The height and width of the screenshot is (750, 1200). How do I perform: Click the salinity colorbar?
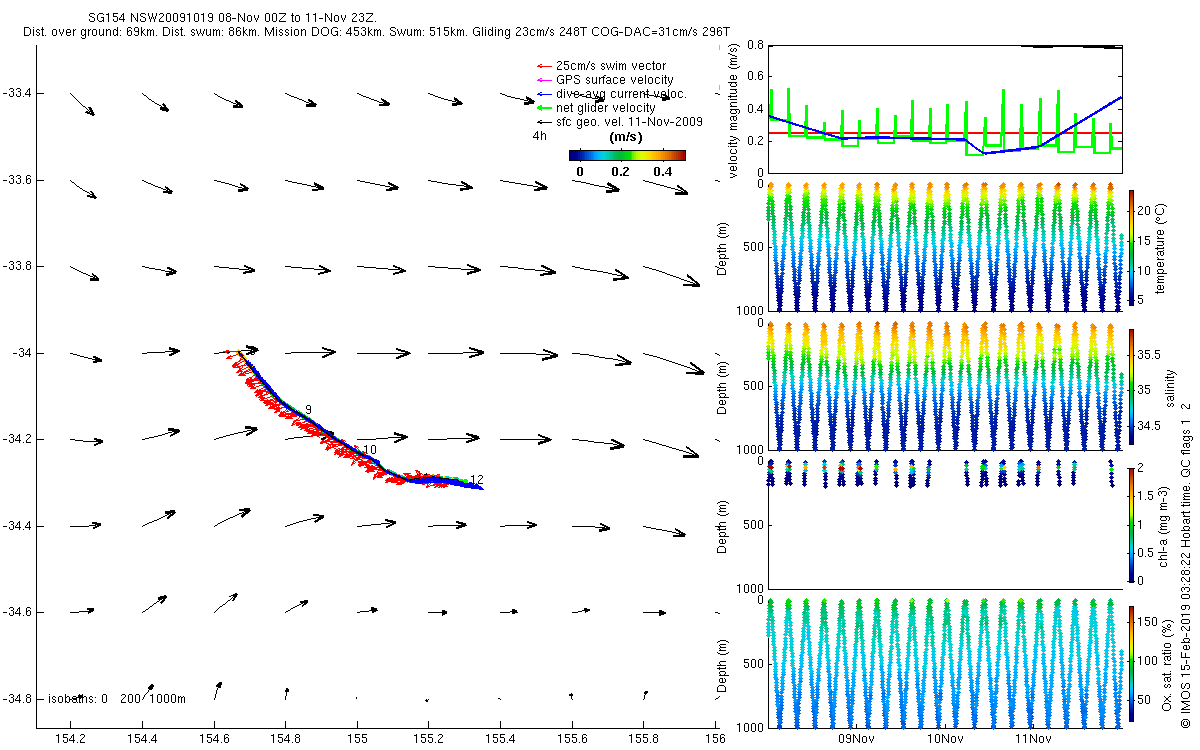click(x=1131, y=386)
